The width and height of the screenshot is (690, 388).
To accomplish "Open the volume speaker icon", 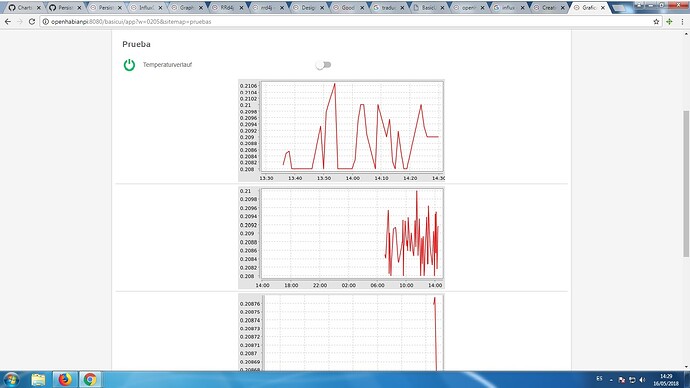I will 642,380.
